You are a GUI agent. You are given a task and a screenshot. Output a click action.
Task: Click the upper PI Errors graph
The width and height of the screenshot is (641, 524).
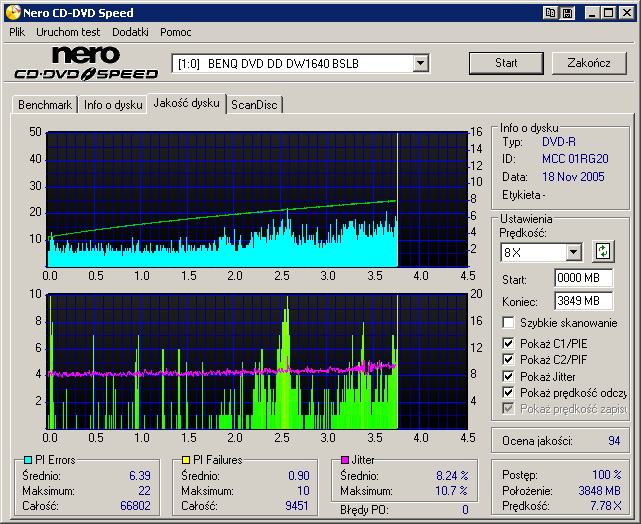click(x=257, y=199)
